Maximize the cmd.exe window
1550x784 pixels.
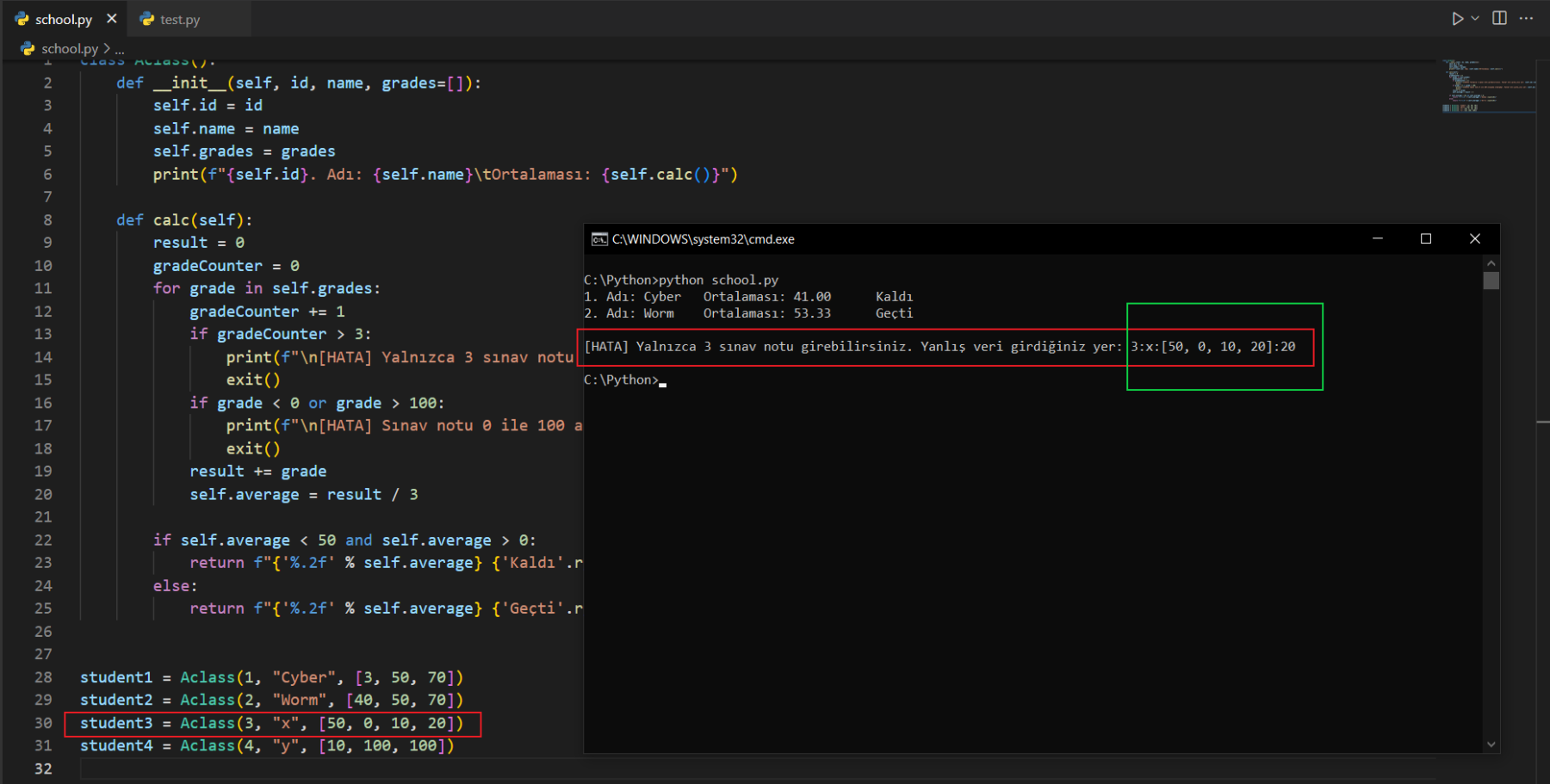[x=1426, y=238]
